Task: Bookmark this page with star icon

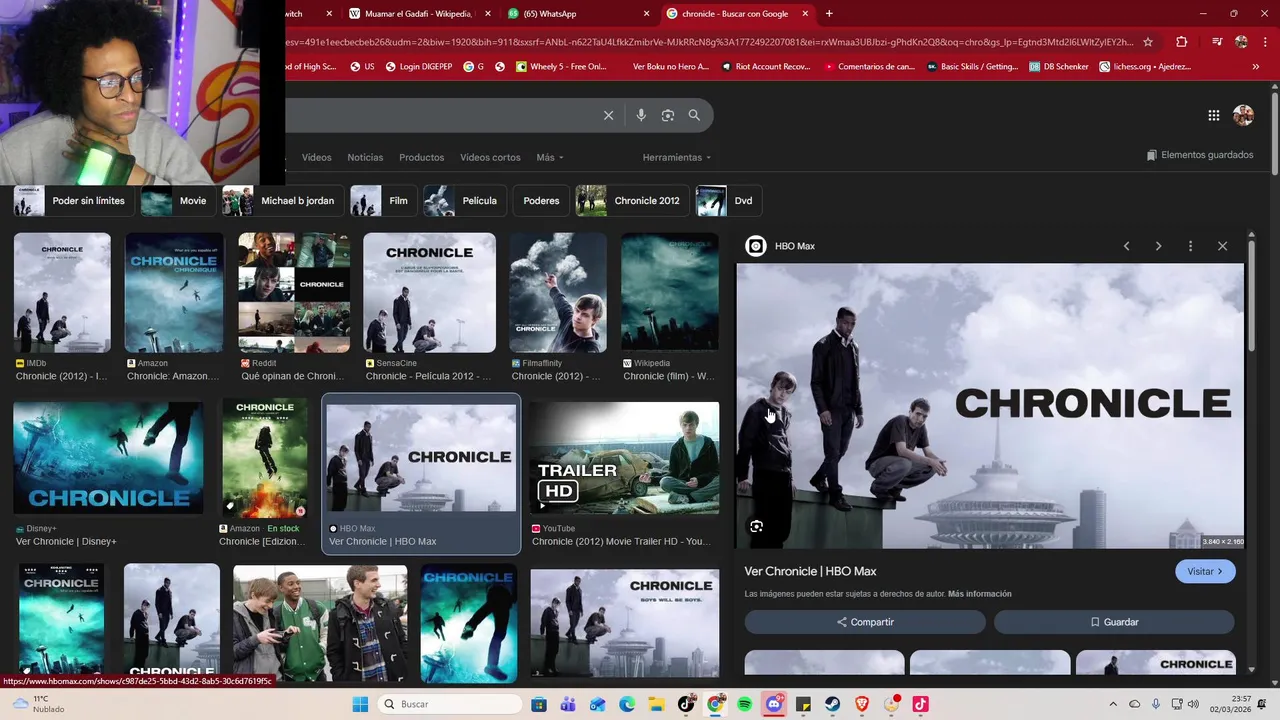Action: coord(1148,42)
